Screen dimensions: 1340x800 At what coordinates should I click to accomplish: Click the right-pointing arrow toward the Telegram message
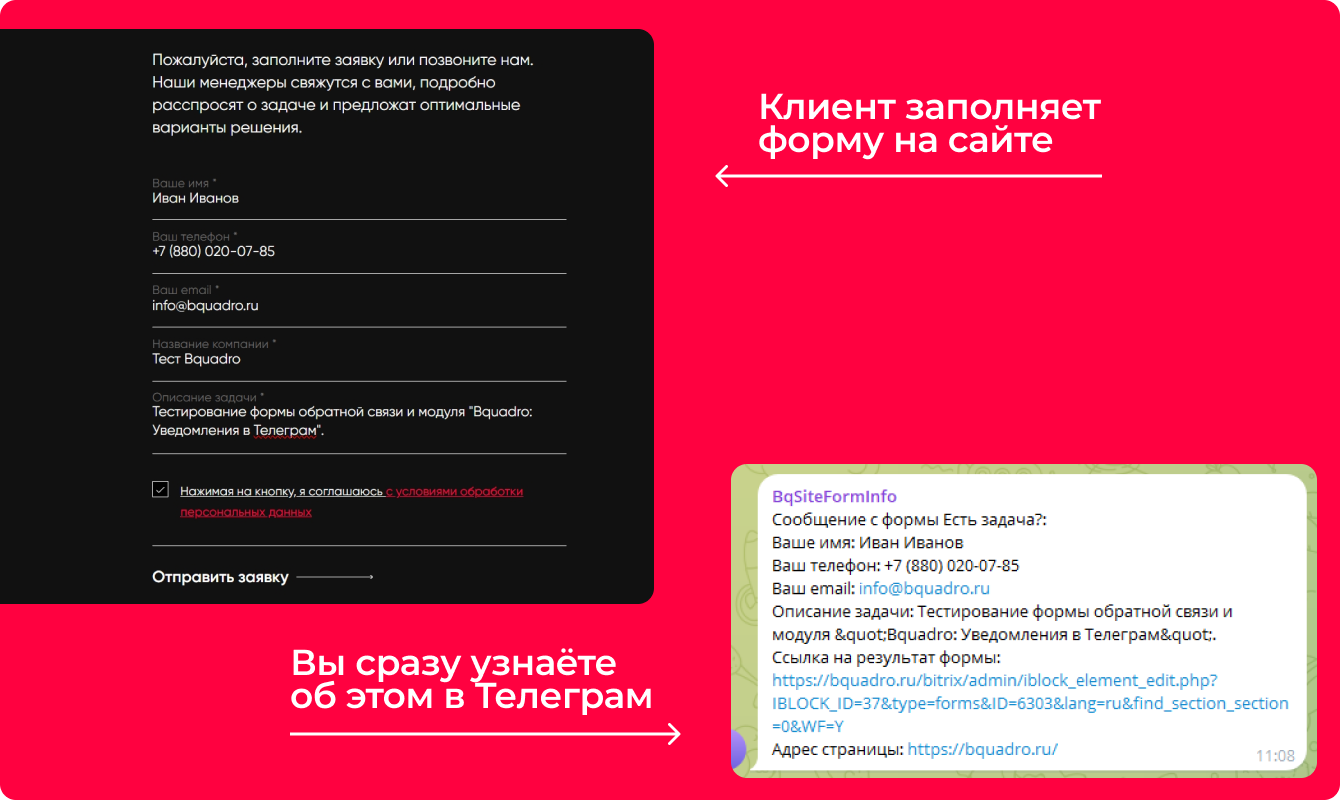point(485,735)
